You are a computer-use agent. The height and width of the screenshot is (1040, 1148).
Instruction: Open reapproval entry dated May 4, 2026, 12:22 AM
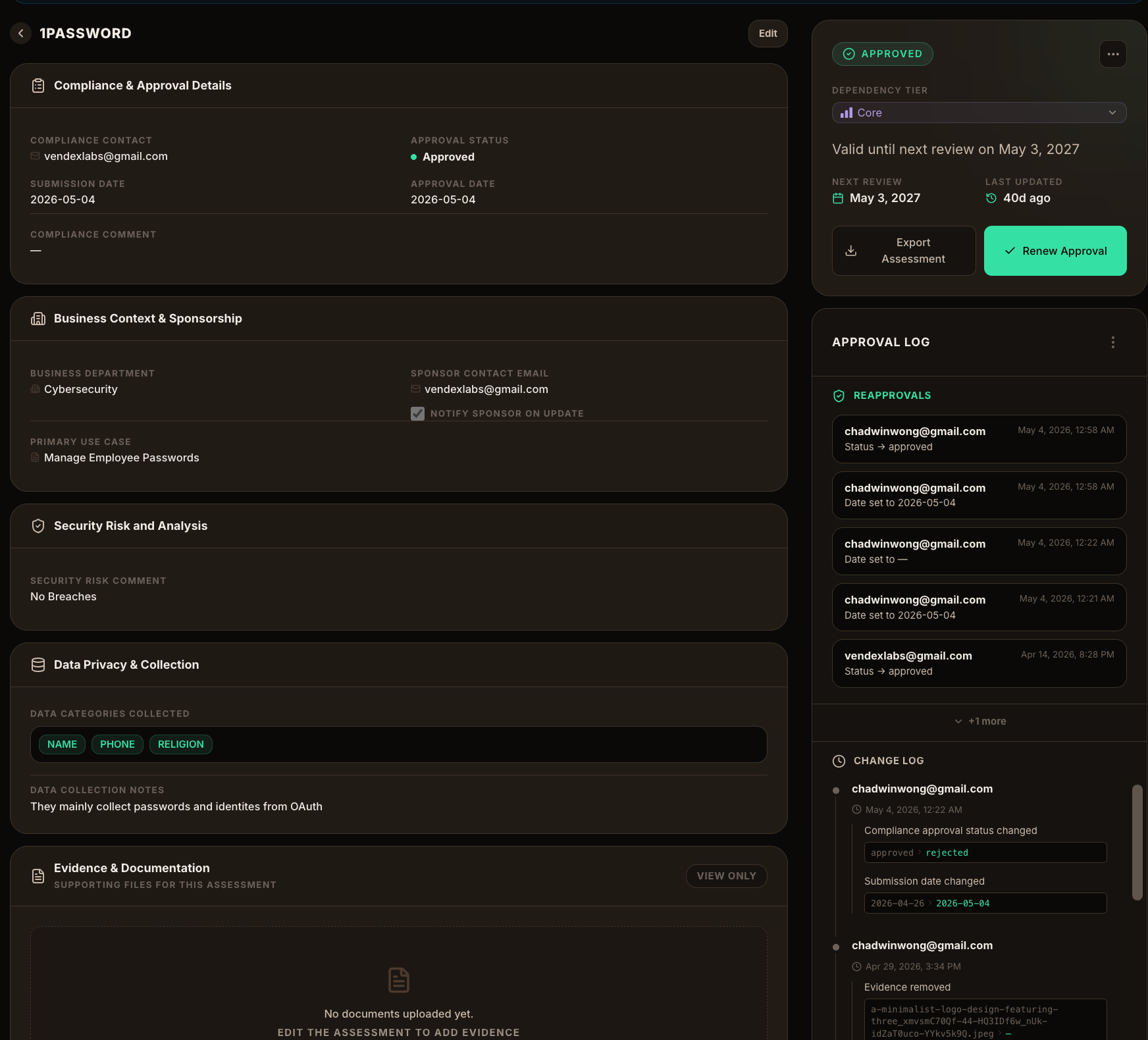[979, 551]
